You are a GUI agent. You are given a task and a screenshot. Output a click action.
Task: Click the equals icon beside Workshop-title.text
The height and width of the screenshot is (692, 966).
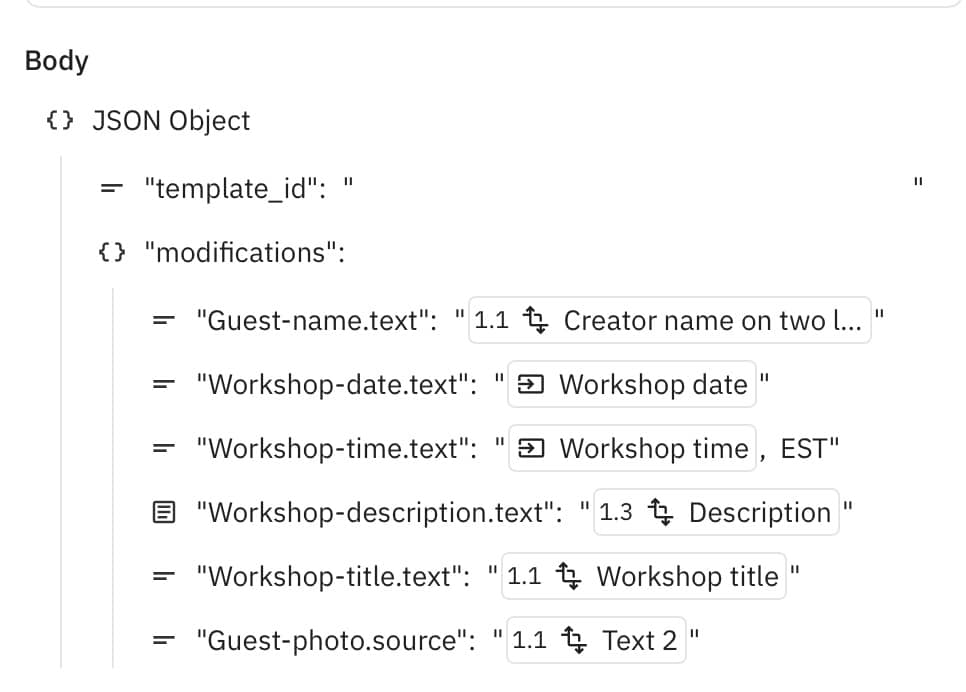162,577
